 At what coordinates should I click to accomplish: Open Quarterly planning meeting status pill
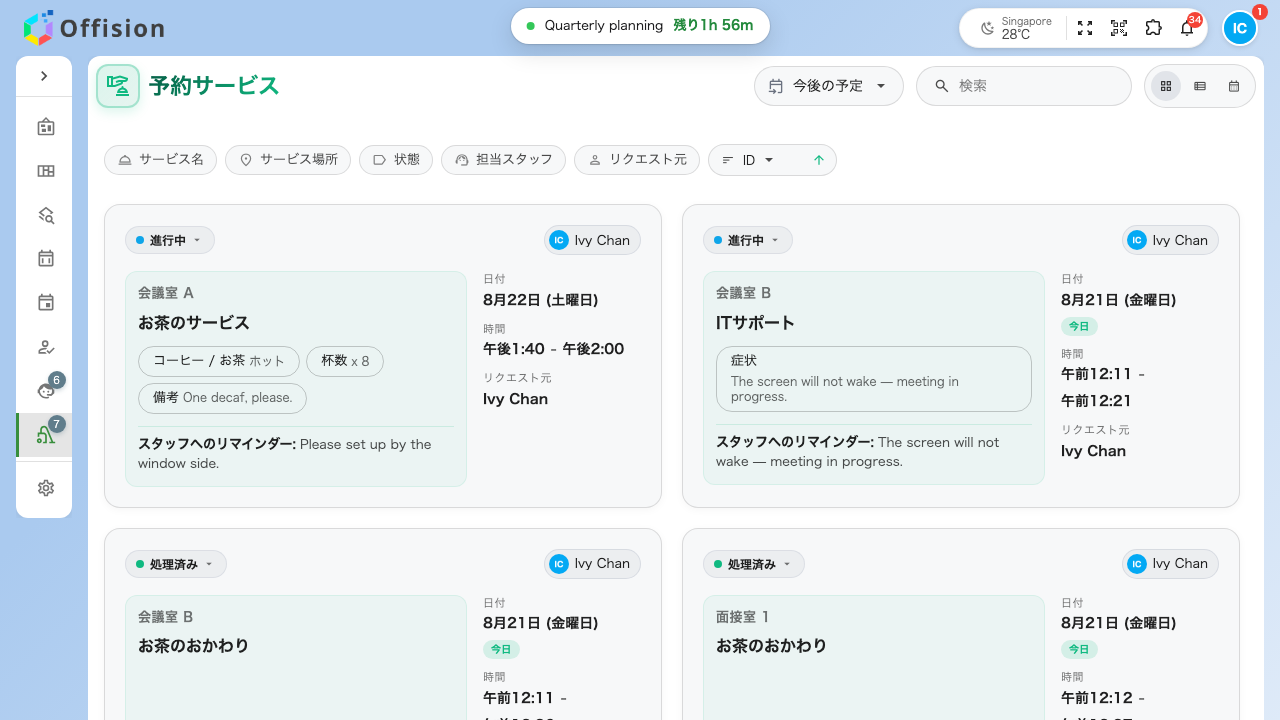[640, 26]
